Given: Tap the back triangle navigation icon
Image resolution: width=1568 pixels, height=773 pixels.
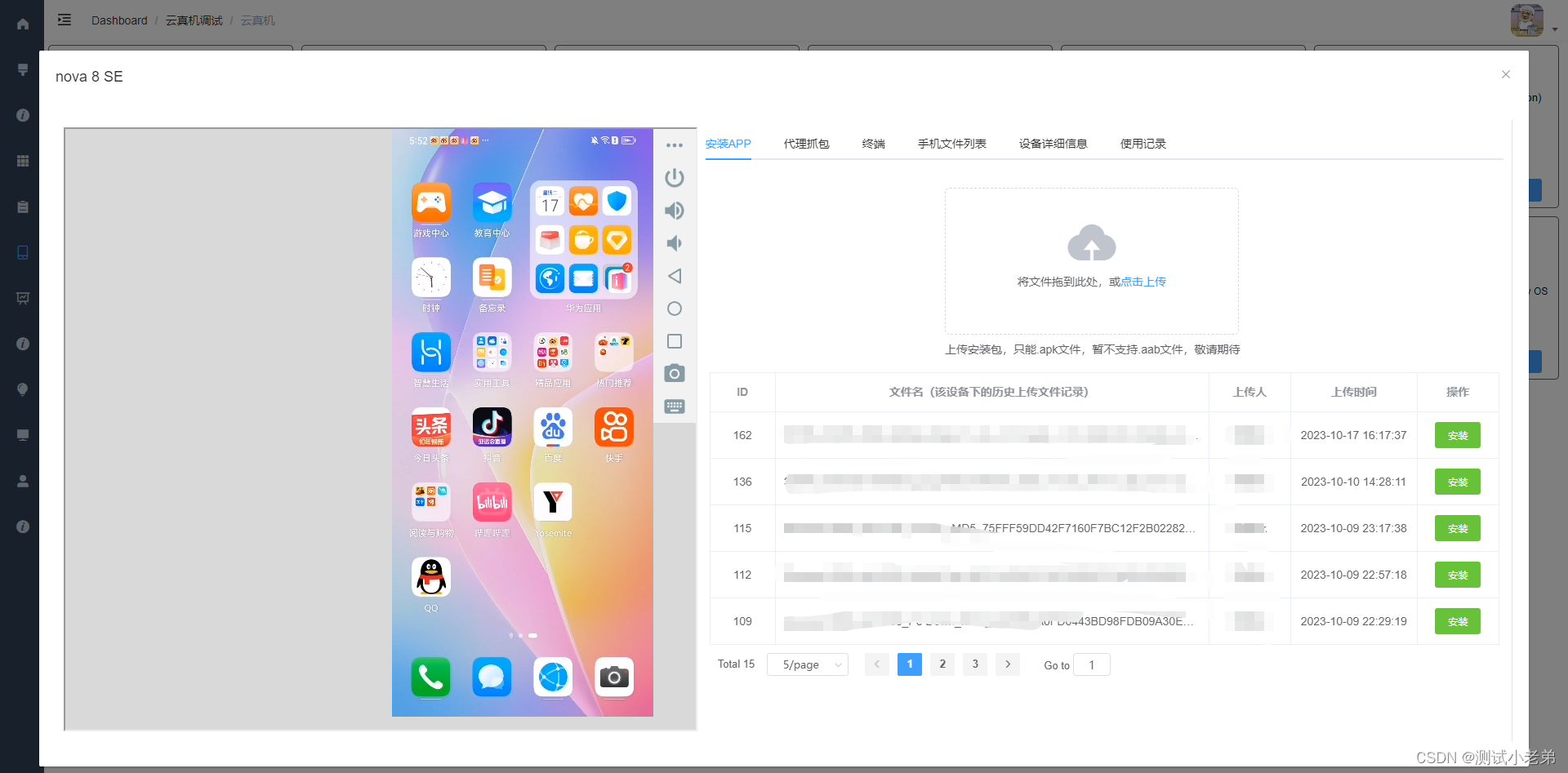Looking at the screenshot, I should (x=675, y=276).
